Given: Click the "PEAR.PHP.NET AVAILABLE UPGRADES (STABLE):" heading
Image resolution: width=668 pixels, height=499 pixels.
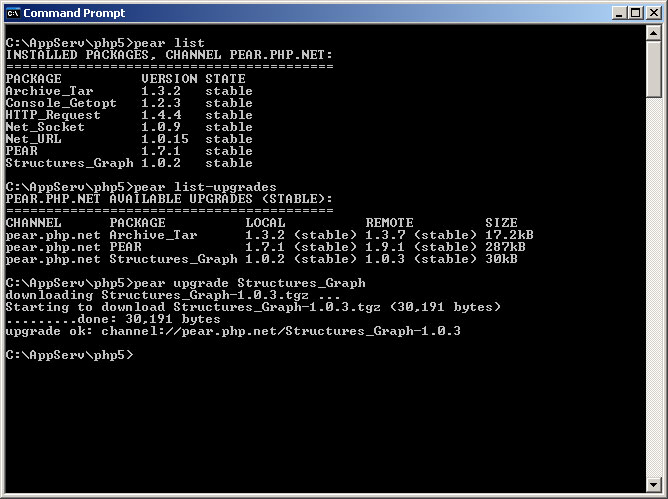Looking at the screenshot, I should click(169, 199).
